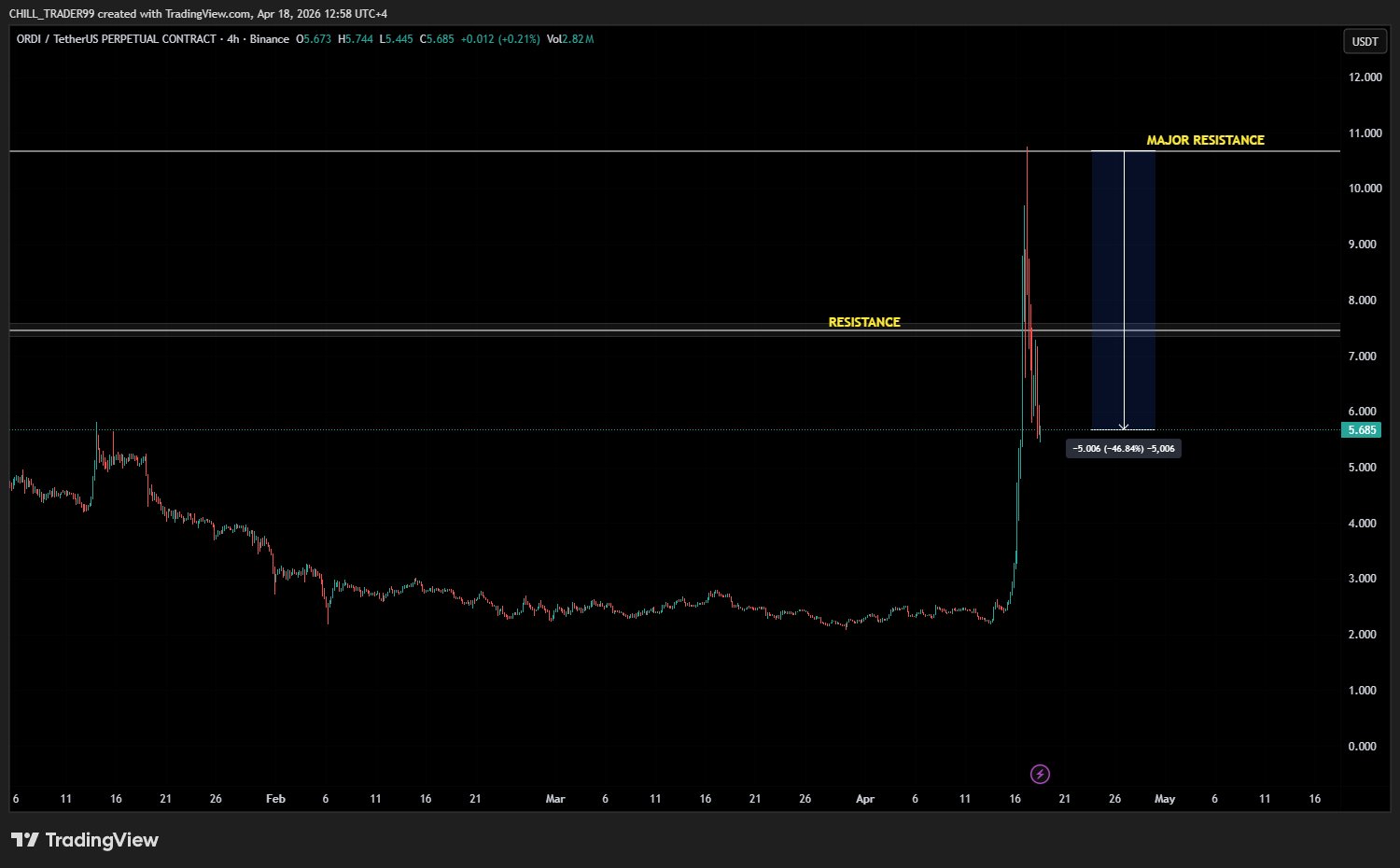Click the Apr date on time axis
1400x868 pixels.
pyautogui.click(x=865, y=799)
